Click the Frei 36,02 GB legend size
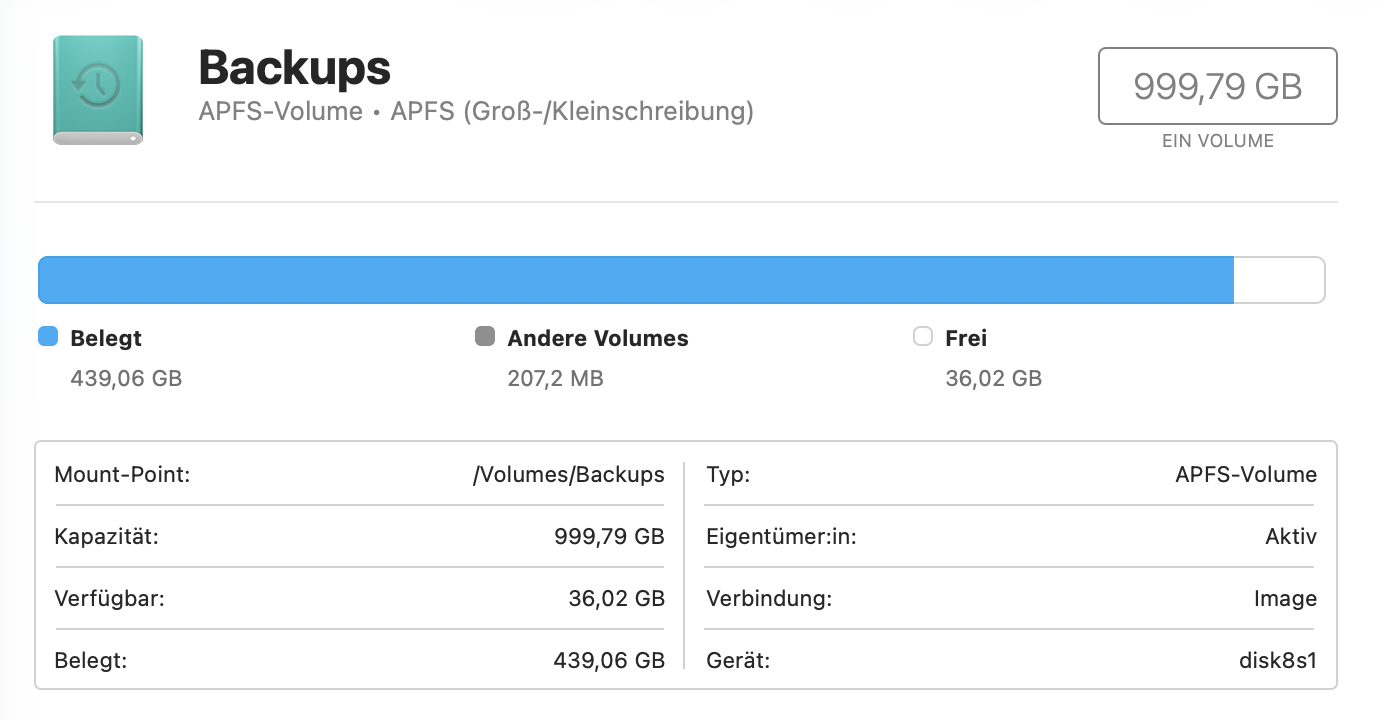 coord(993,379)
